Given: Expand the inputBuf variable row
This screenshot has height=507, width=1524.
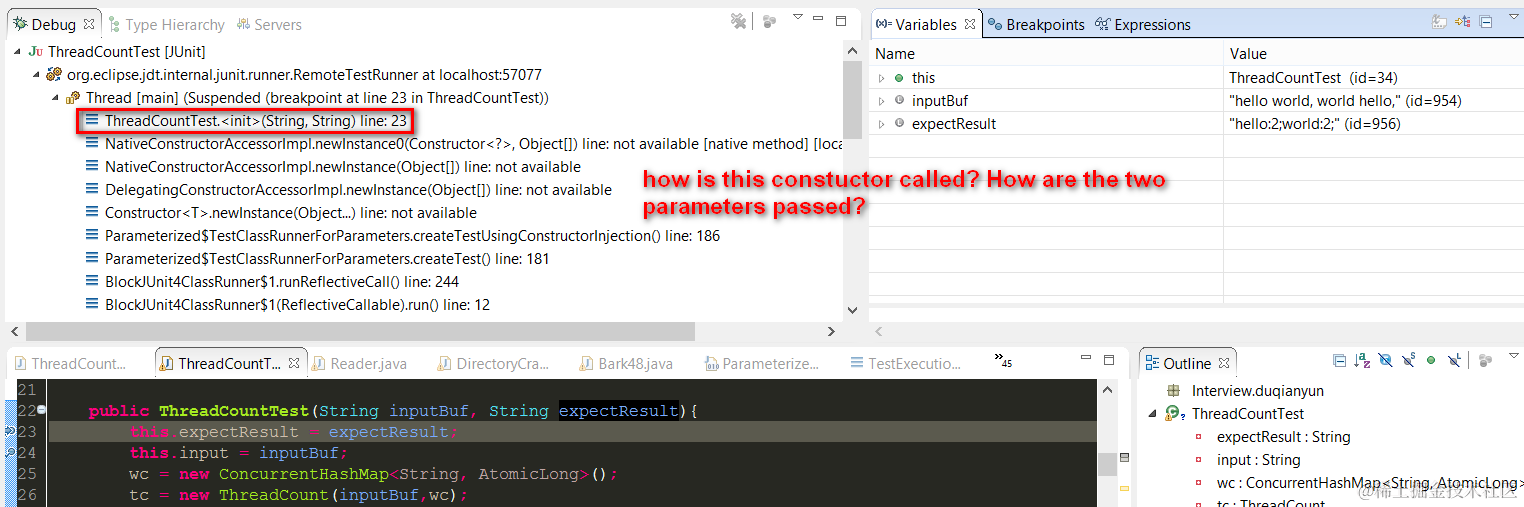Looking at the screenshot, I should [881, 100].
